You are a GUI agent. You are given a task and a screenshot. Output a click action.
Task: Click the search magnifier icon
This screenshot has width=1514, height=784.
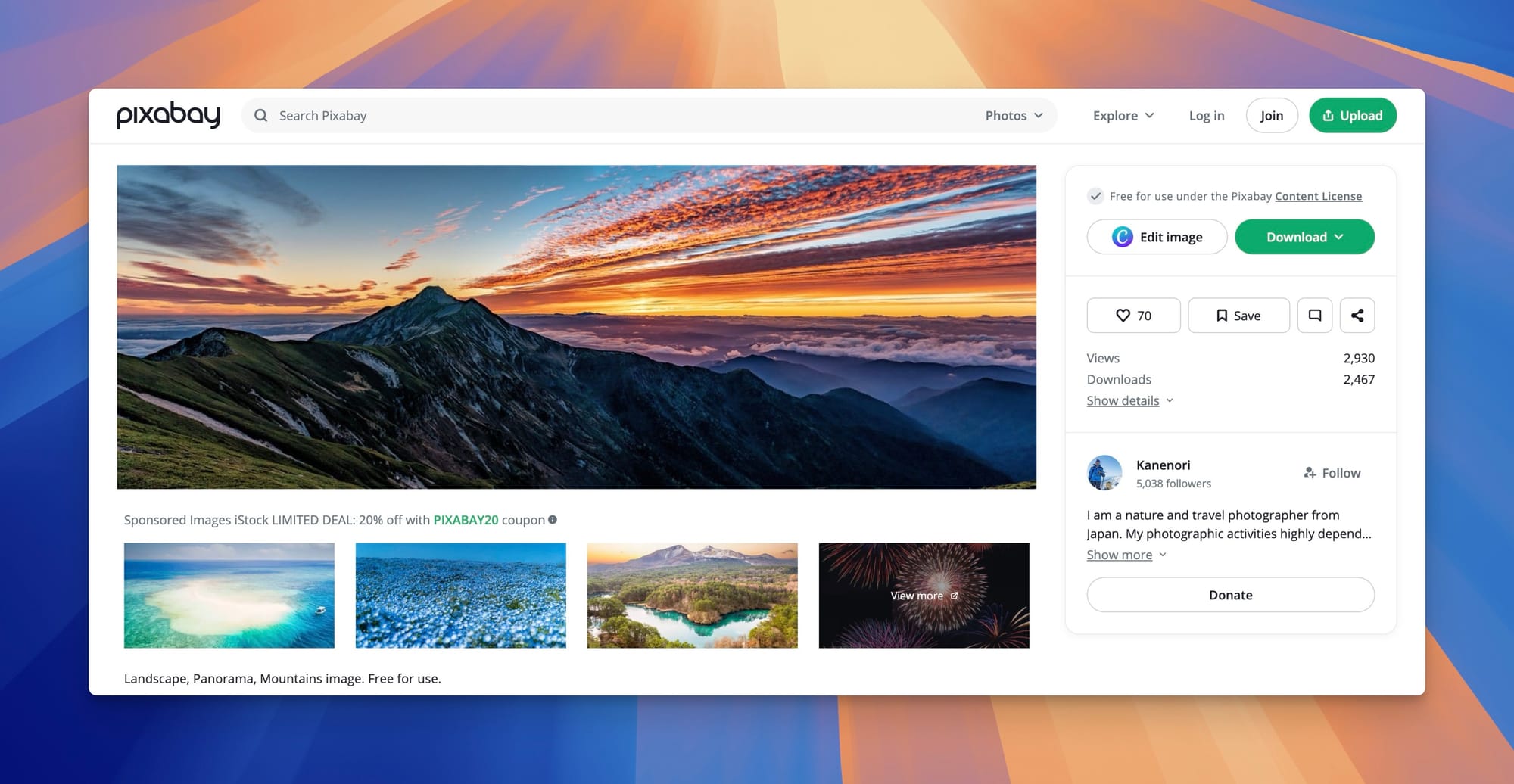pos(261,116)
